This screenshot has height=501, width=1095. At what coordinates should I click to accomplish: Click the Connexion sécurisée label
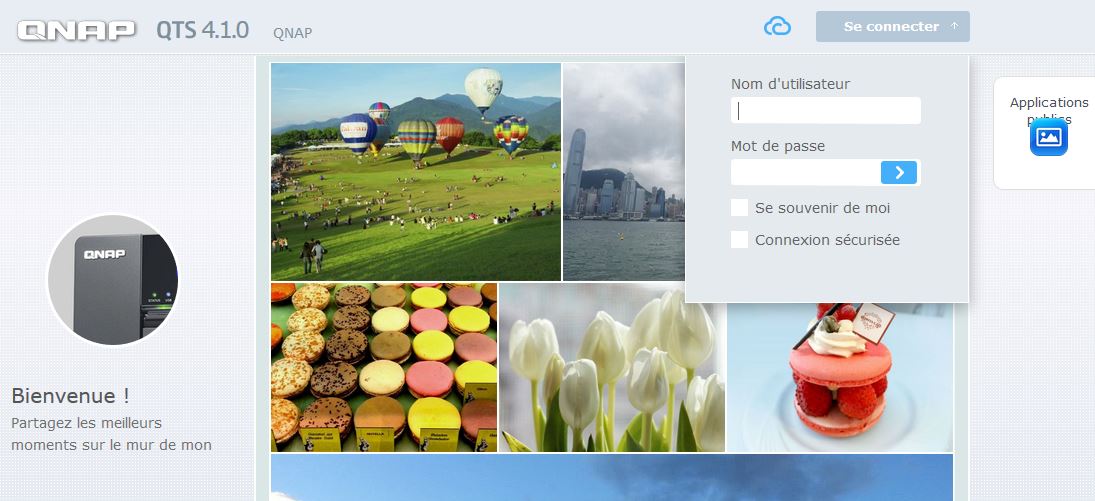point(828,240)
